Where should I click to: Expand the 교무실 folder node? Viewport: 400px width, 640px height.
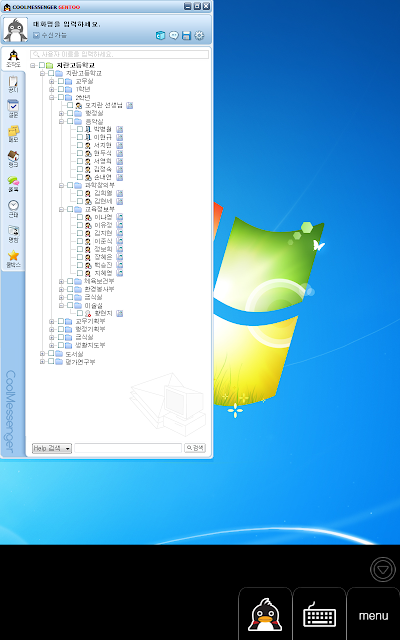52,81
